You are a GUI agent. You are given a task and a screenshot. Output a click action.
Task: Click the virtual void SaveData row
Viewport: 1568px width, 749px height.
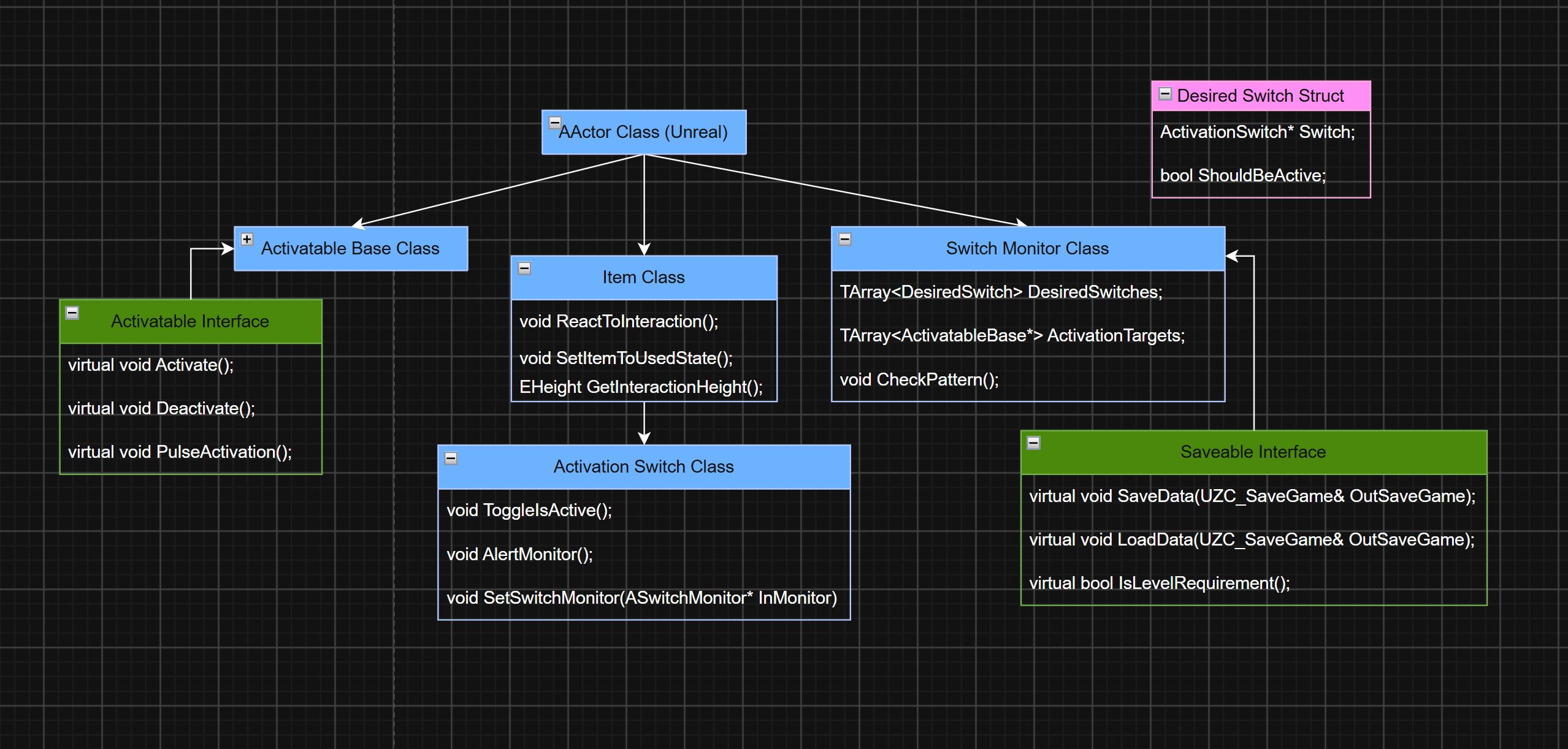(1253, 496)
